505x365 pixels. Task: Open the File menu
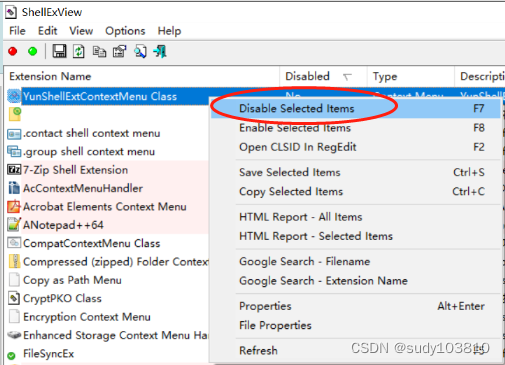coord(17,31)
